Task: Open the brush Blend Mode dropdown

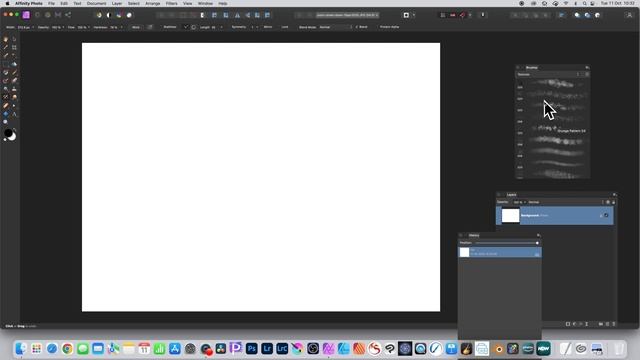Action: coord(335,27)
